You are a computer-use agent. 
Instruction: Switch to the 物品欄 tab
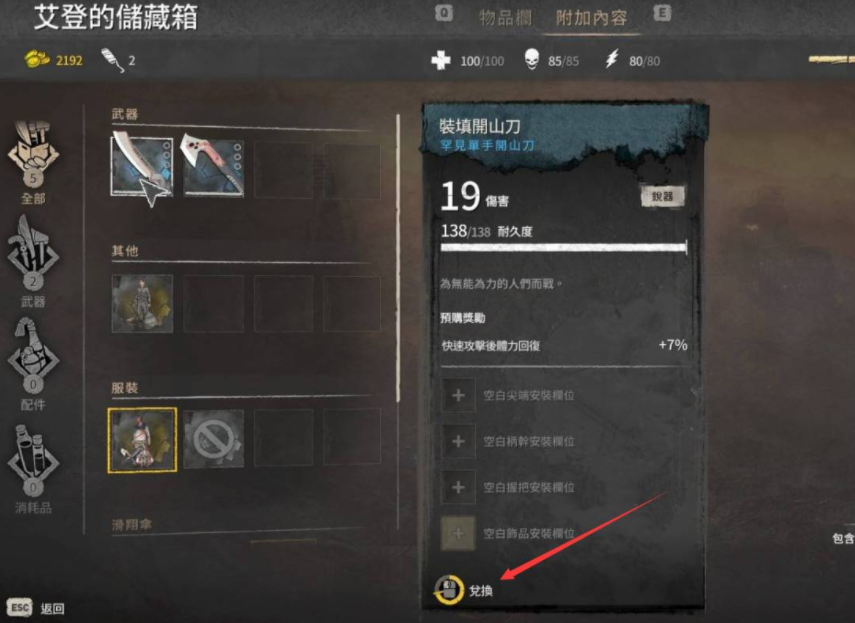pos(505,18)
